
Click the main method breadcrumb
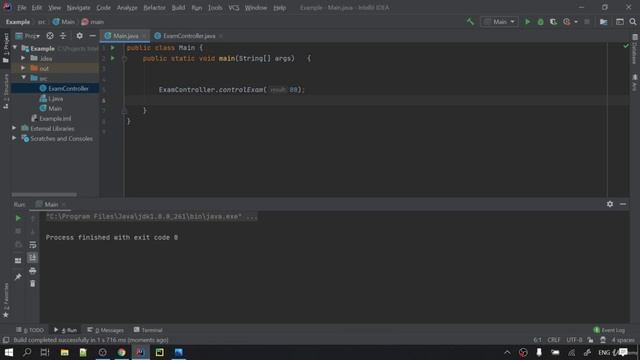(x=93, y=22)
